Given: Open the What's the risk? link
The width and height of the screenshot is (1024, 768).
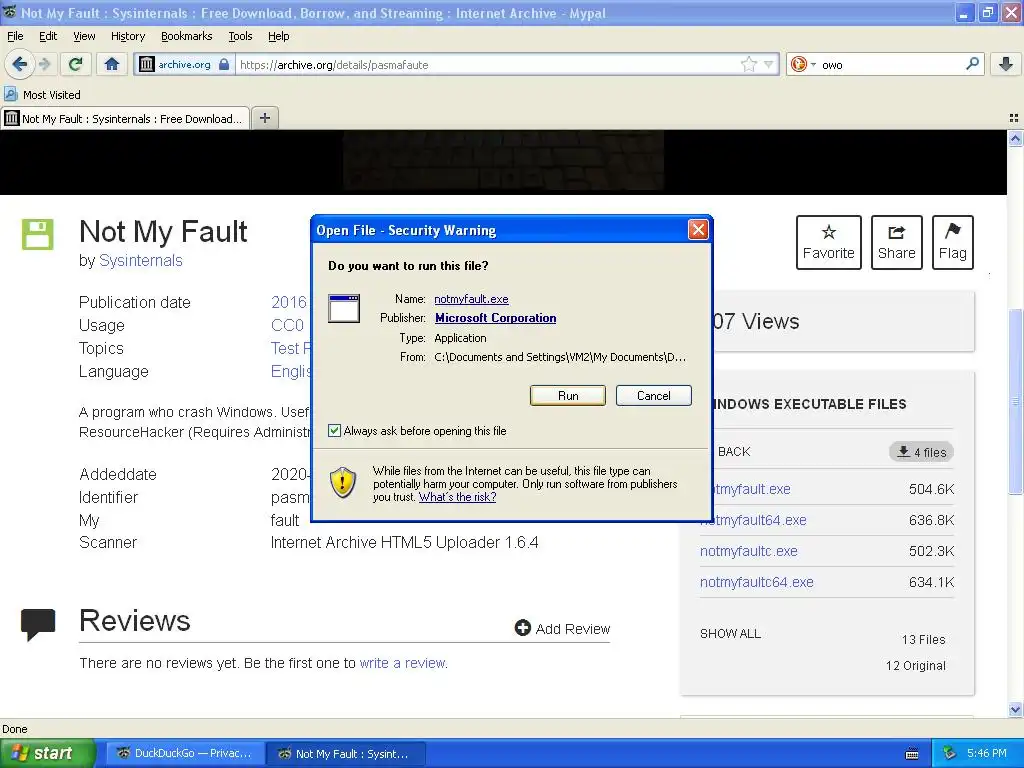Looking at the screenshot, I should point(457,497).
